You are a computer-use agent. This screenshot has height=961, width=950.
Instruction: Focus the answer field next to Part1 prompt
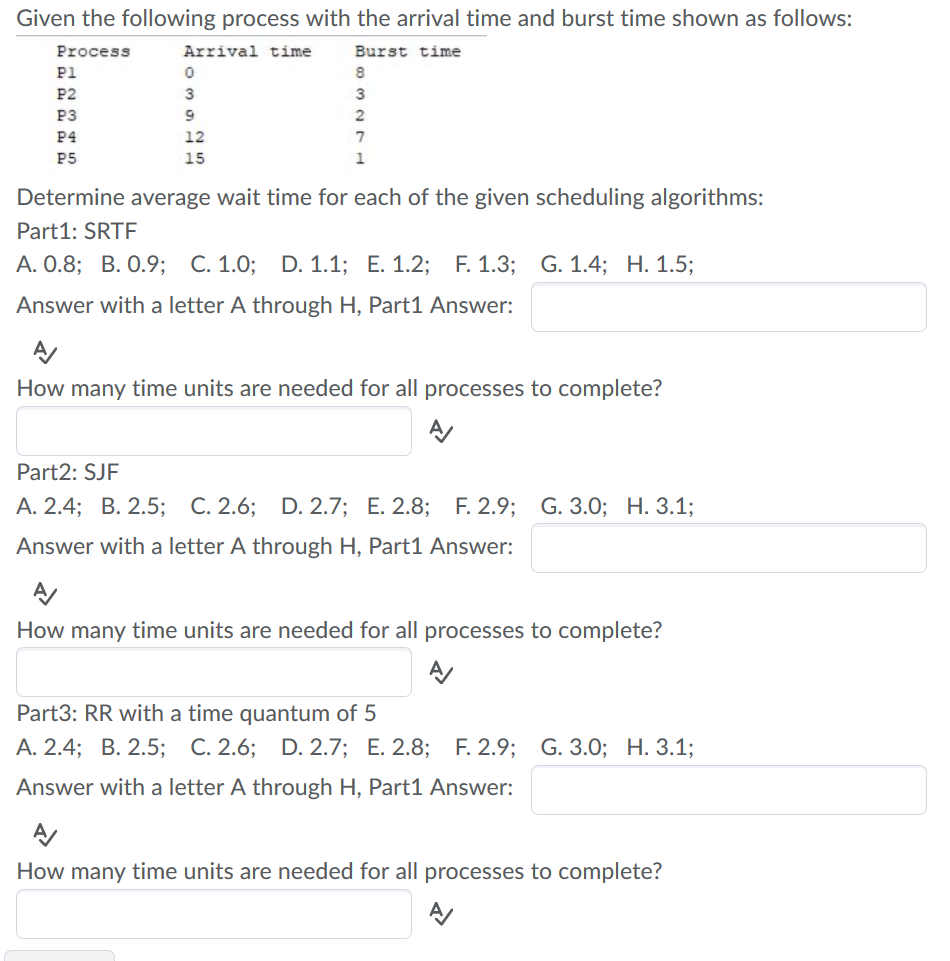728,307
